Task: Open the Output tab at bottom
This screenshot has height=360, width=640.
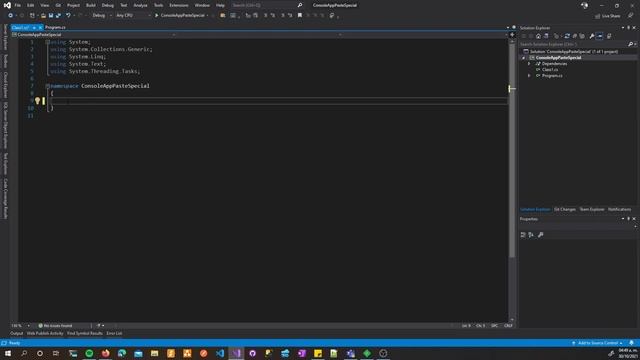Action: click(16, 333)
